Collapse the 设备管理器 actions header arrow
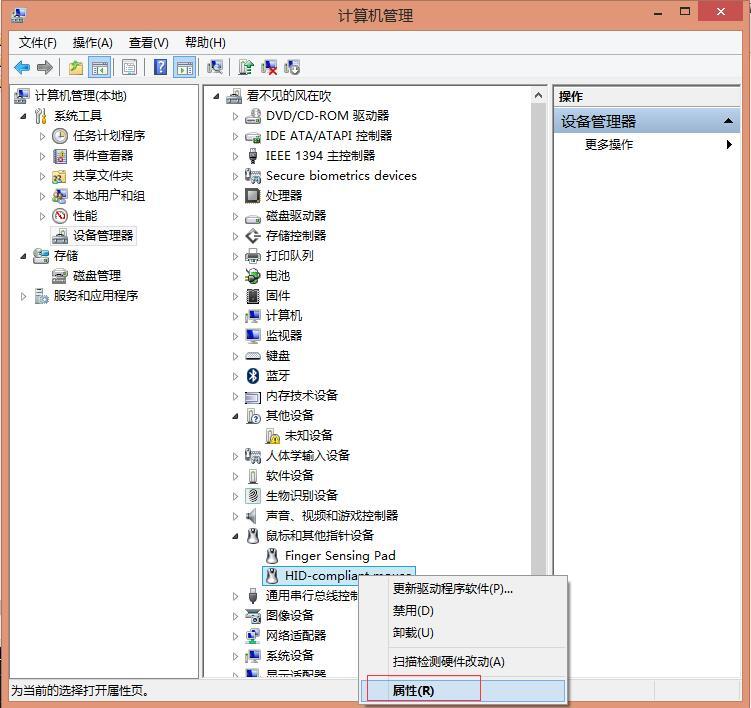Viewport: 751px width, 708px height. [729, 121]
